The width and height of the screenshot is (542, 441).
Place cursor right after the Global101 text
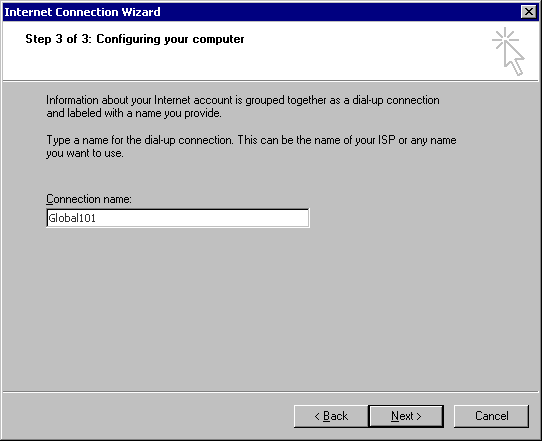click(x=96, y=218)
